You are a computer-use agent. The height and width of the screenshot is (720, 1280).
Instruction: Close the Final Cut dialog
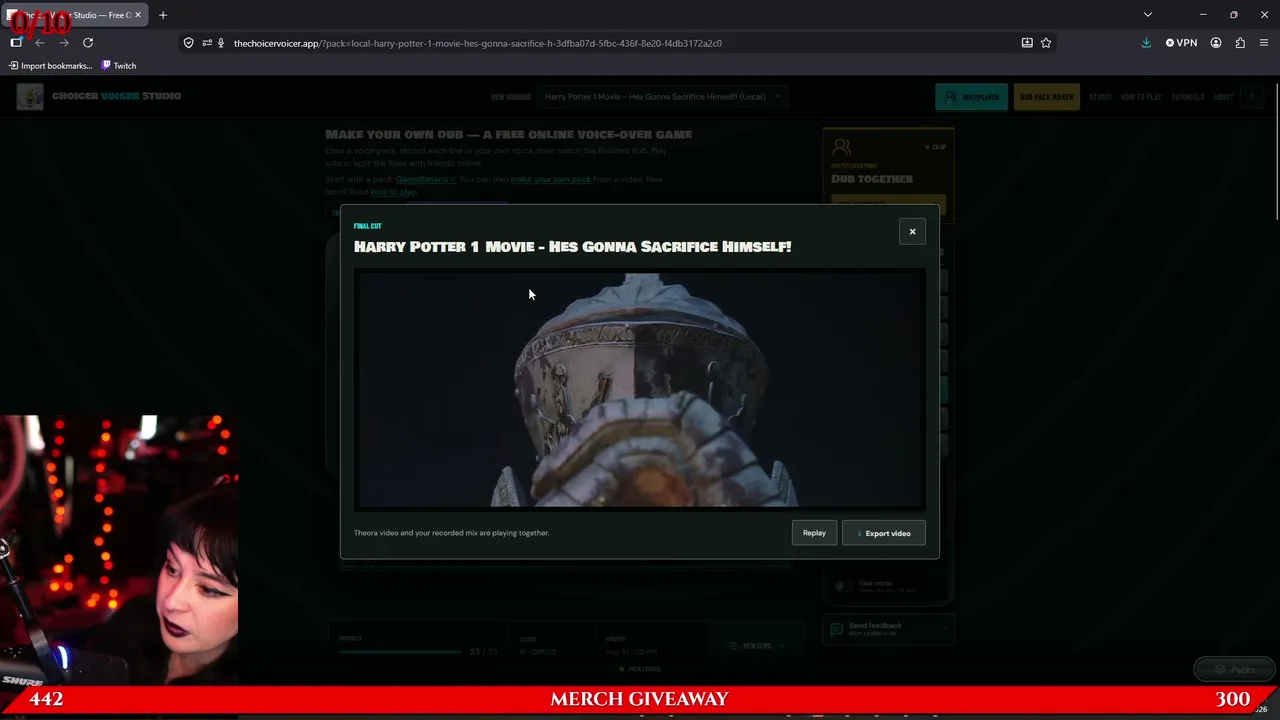[912, 232]
